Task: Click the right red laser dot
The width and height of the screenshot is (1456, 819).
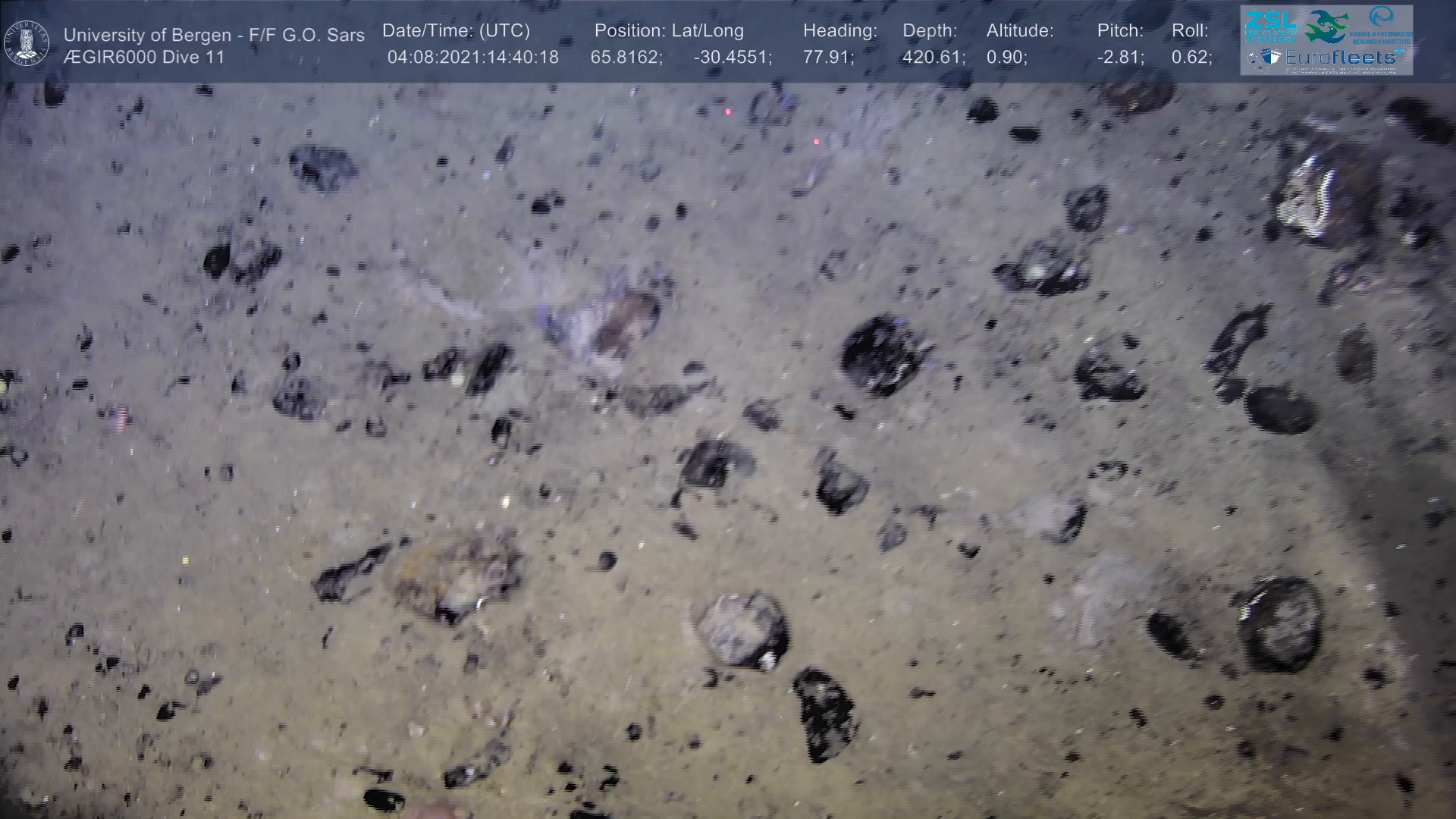Action: 817,142
